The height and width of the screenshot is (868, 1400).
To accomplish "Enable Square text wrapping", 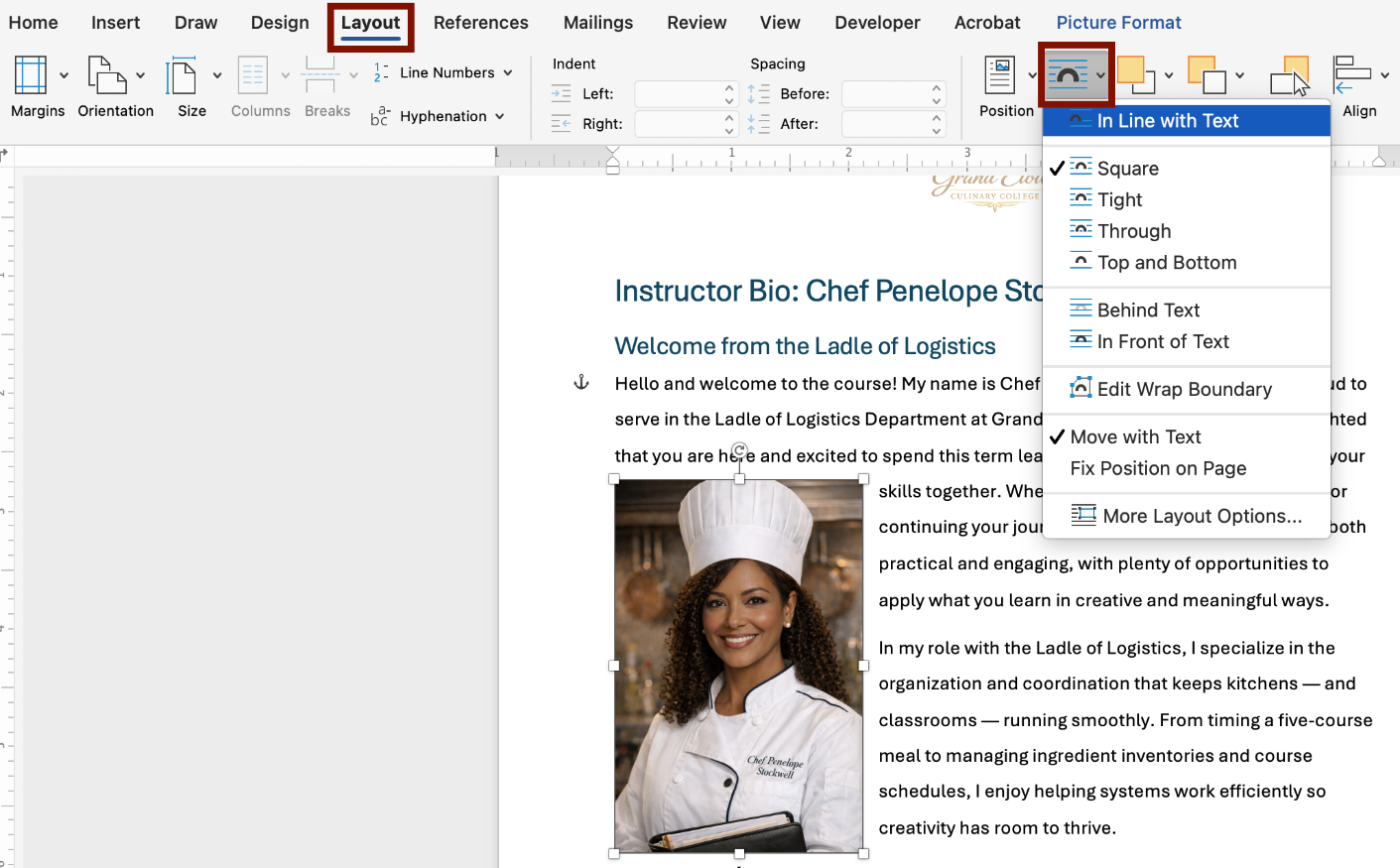I will click(x=1127, y=168).
